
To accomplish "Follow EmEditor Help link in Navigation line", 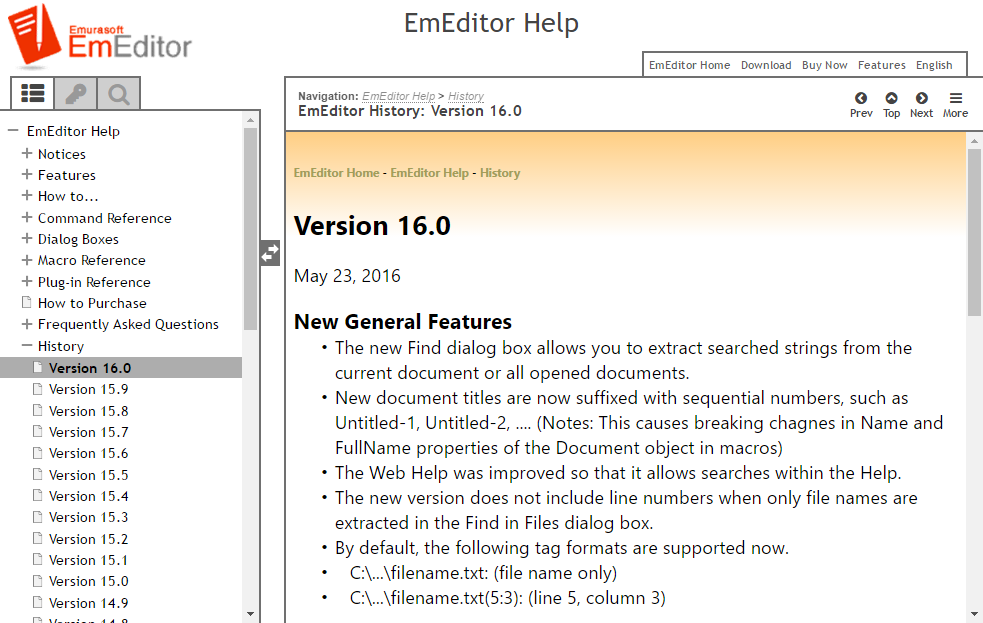I will pos(399,96).
